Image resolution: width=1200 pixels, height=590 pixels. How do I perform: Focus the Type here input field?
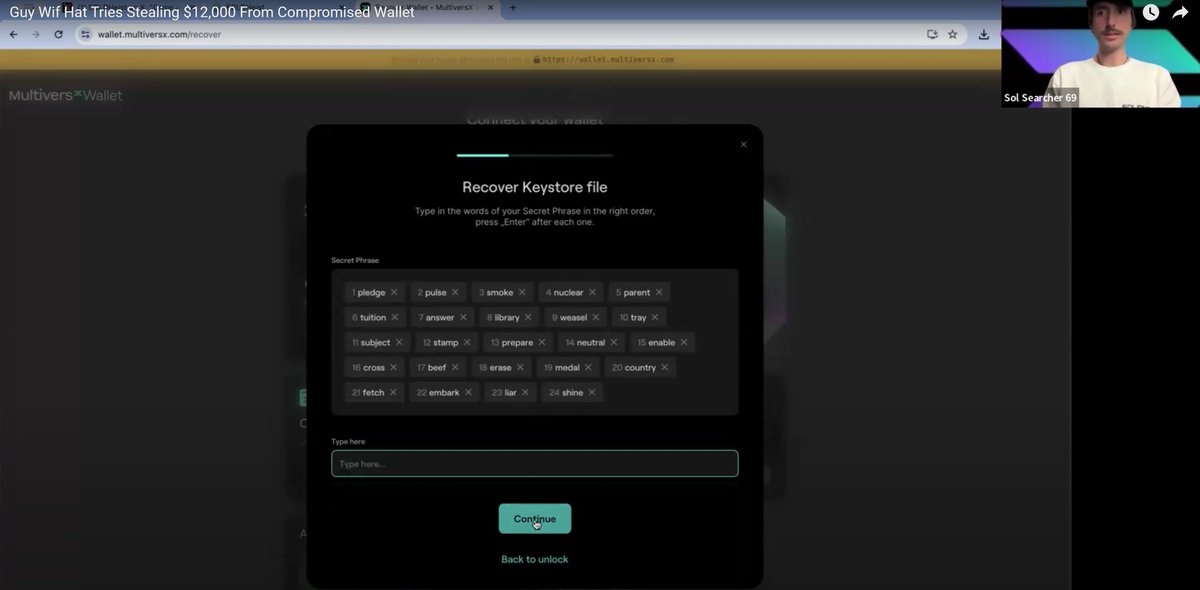[x=535, y=463]
